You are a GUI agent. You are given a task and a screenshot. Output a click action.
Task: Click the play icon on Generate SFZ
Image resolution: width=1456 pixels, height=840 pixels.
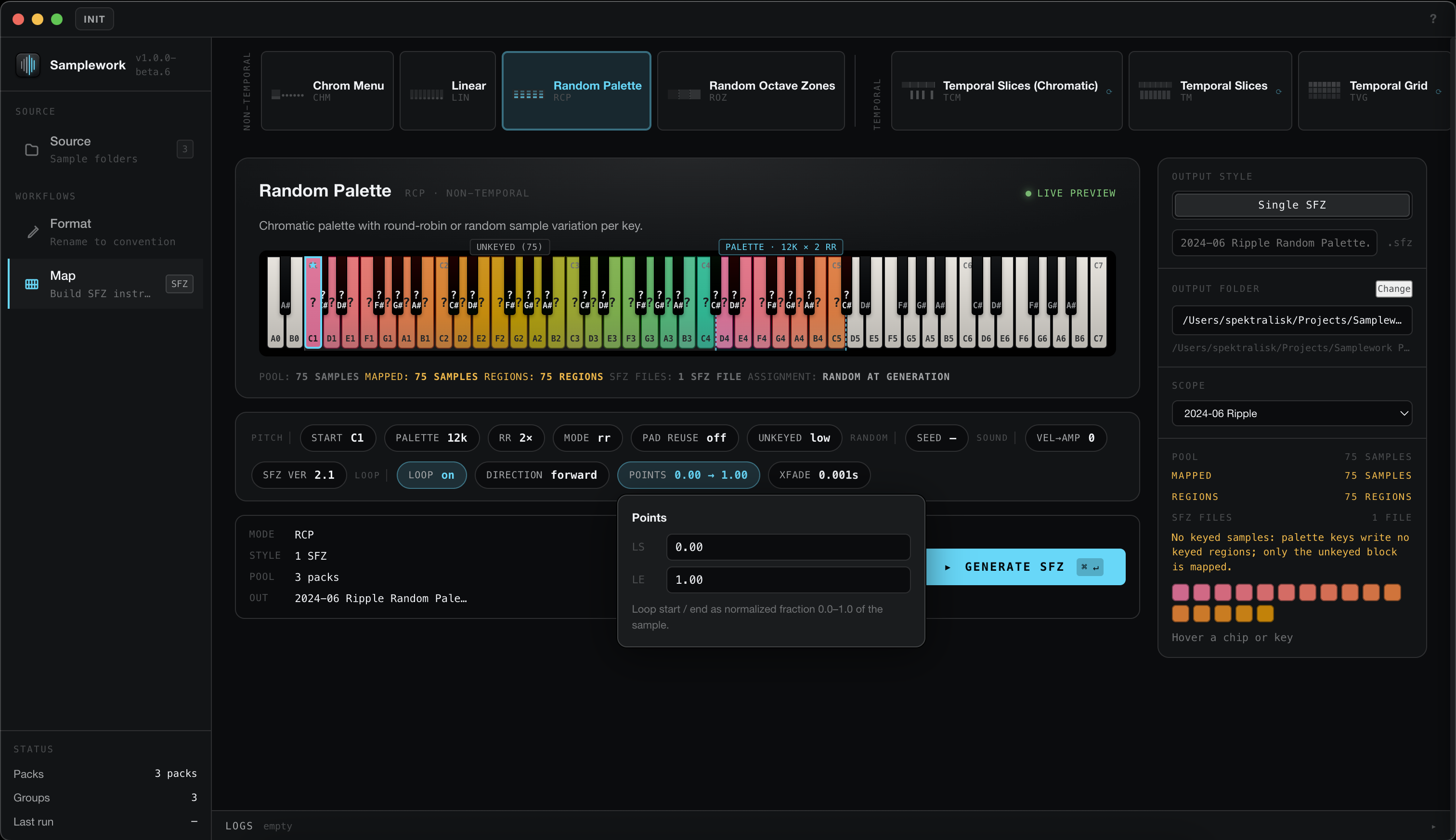click(x=948, y=567)
